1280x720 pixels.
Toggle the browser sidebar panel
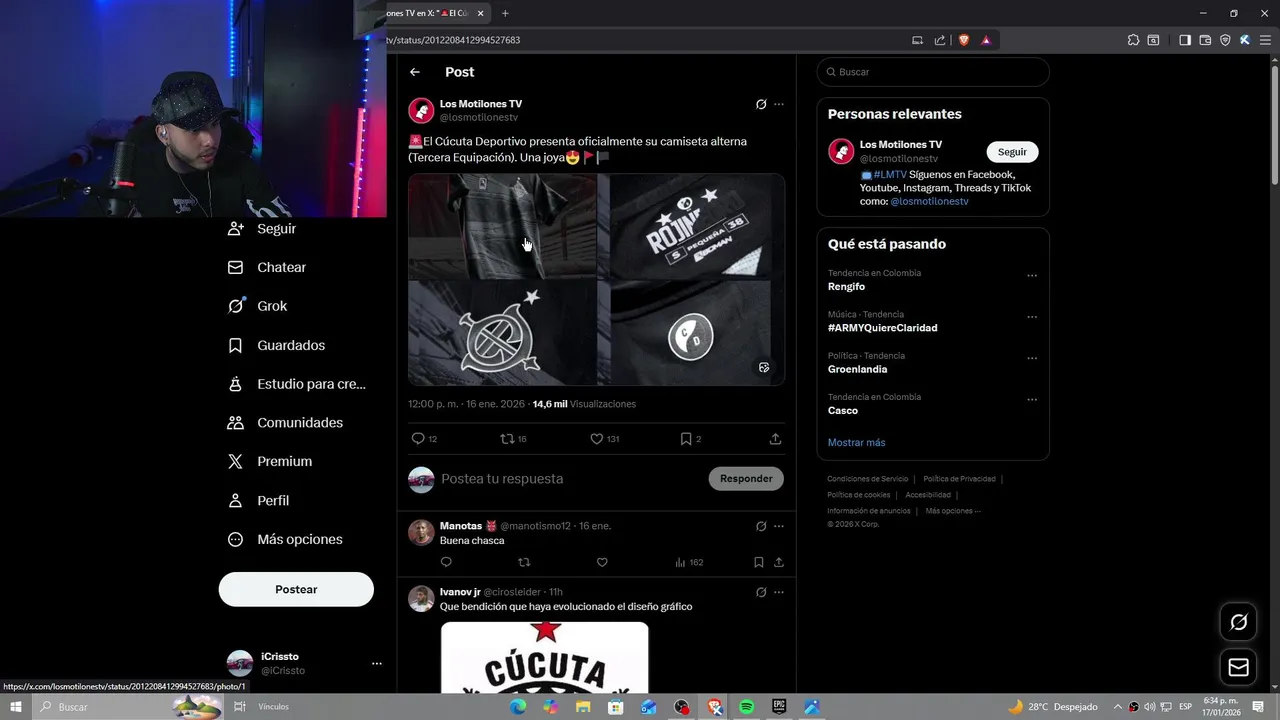[1184, 40]
